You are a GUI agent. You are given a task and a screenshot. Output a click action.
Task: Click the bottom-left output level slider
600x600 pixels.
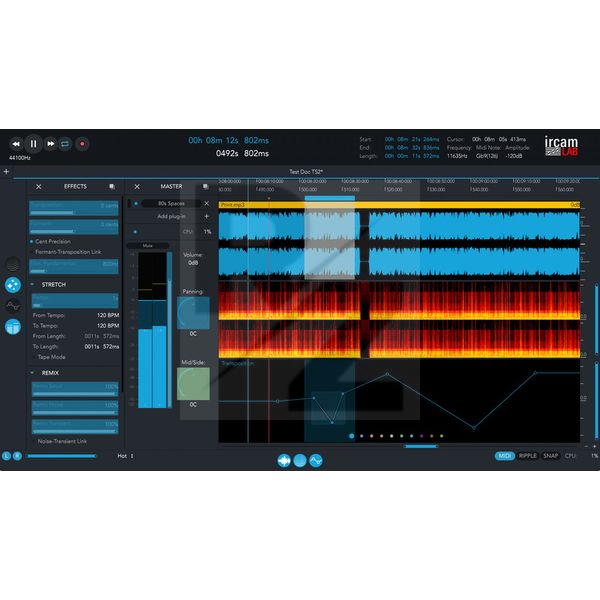[x=62, y=456]
